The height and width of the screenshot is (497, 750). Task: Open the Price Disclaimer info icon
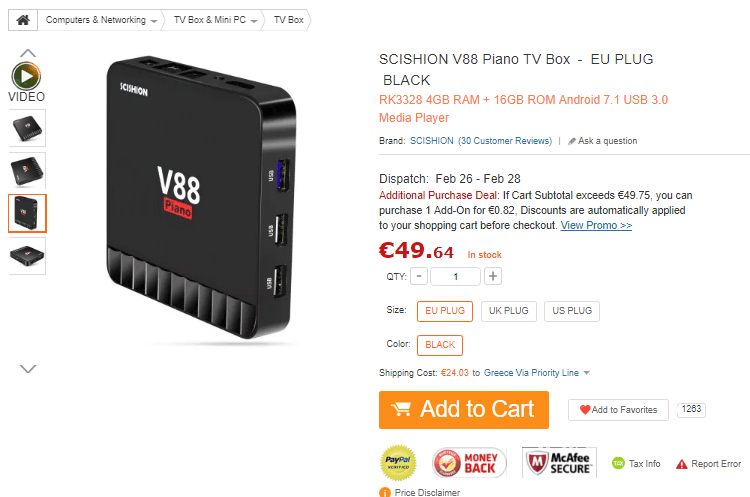coord(385,492)
